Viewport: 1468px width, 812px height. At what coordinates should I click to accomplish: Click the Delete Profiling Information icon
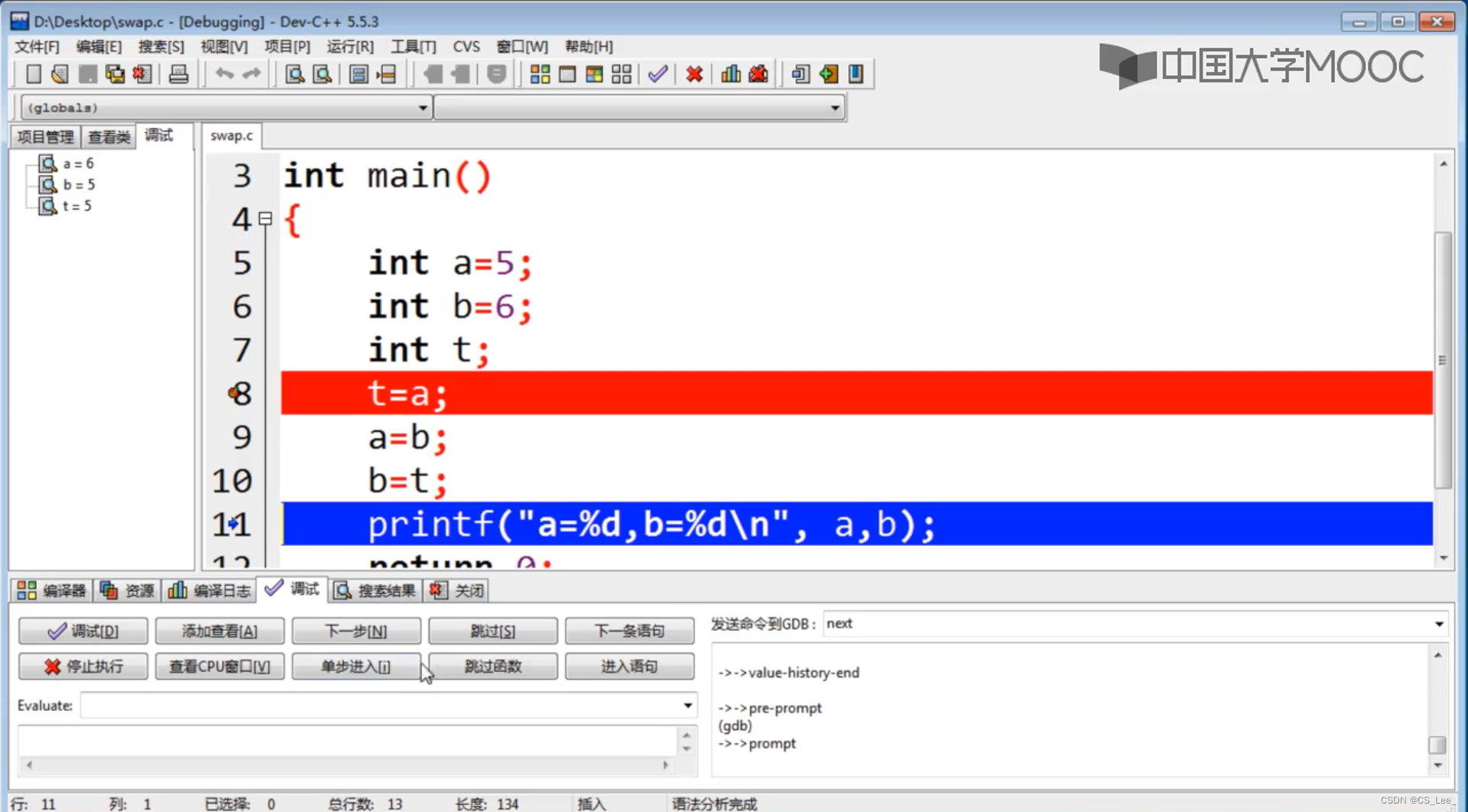point(758,74)
